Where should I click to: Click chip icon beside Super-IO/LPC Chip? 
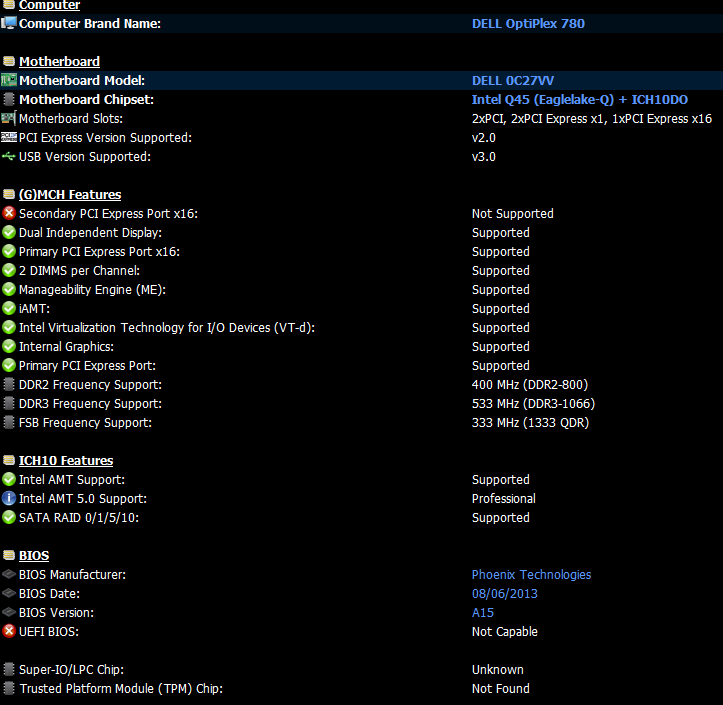pyautogui.click(x=9, y=669)
